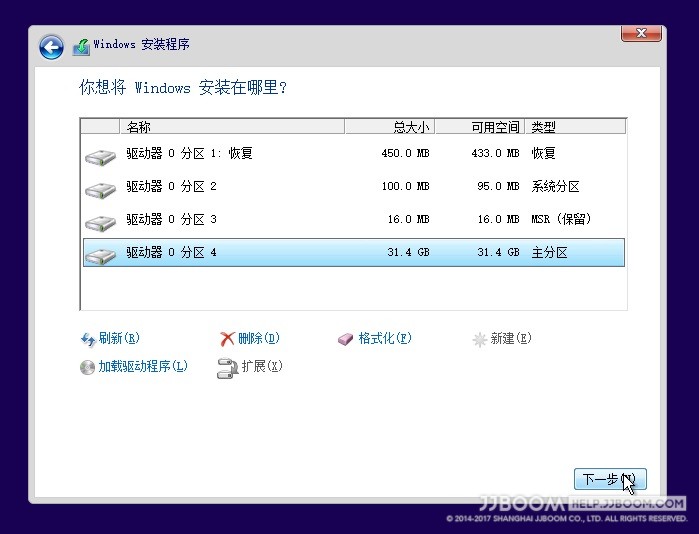The height and width of the screenshot is (534, 699).
Task: Click the pink eraser format icon
Action: (x=346, y=339)
